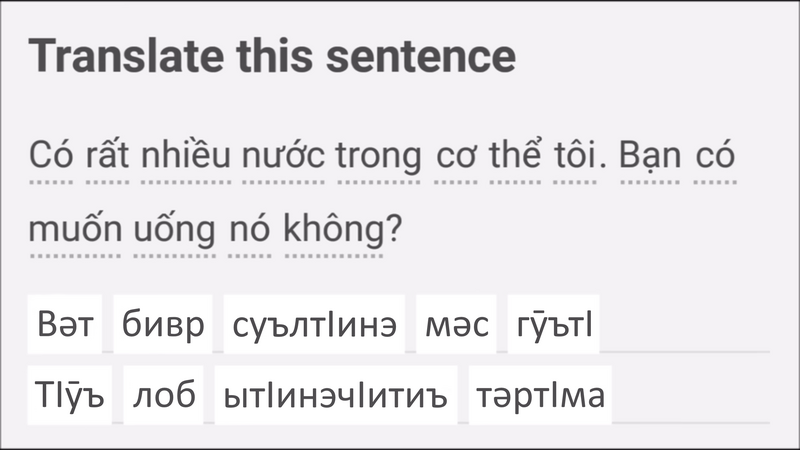The height and width of the screenshot is (450, 800).
Task: Choose the "мәс" word tile
Action: (456, 325)
